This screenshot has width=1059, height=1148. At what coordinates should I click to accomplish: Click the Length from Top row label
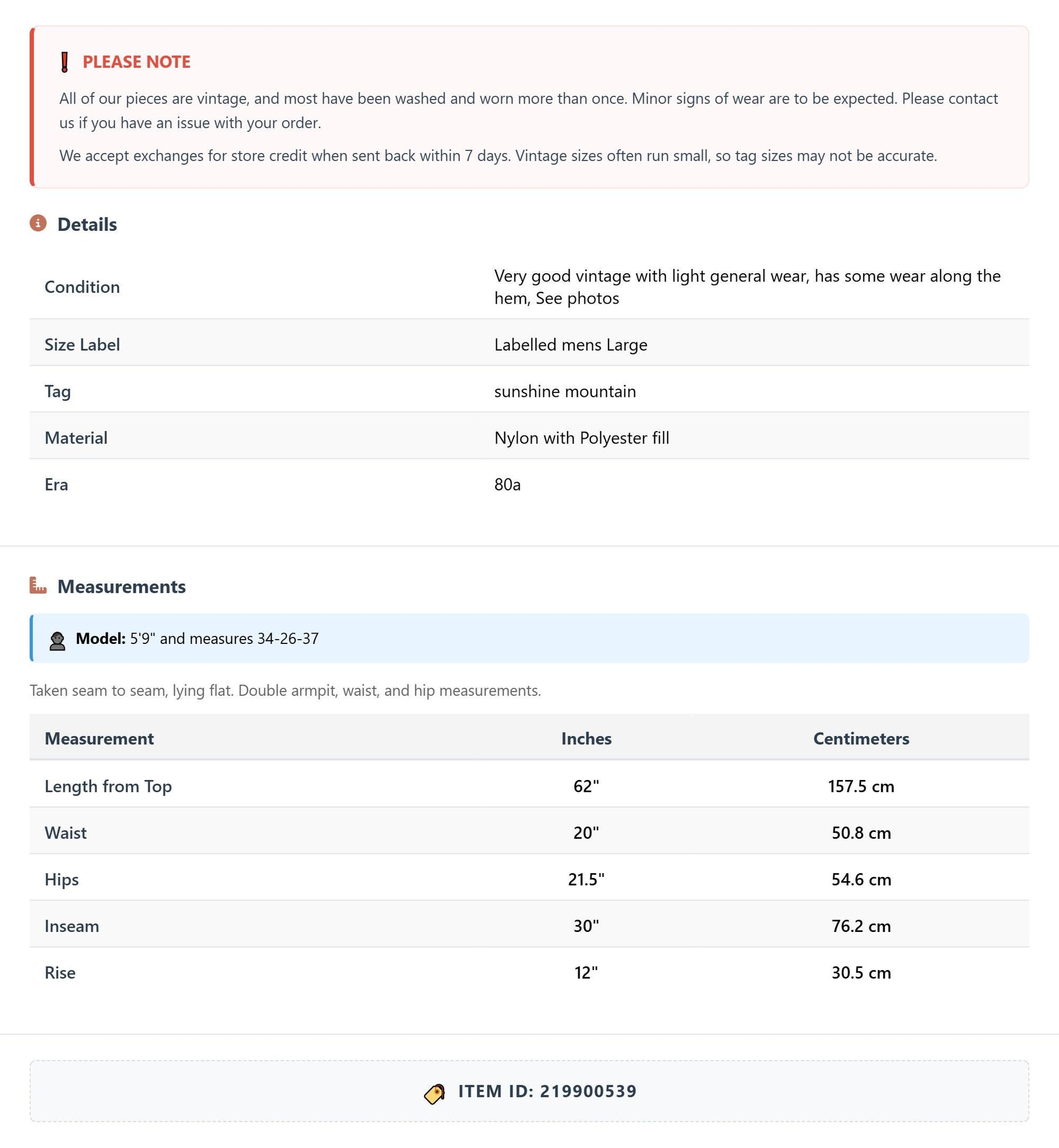(x=108, y=786)
